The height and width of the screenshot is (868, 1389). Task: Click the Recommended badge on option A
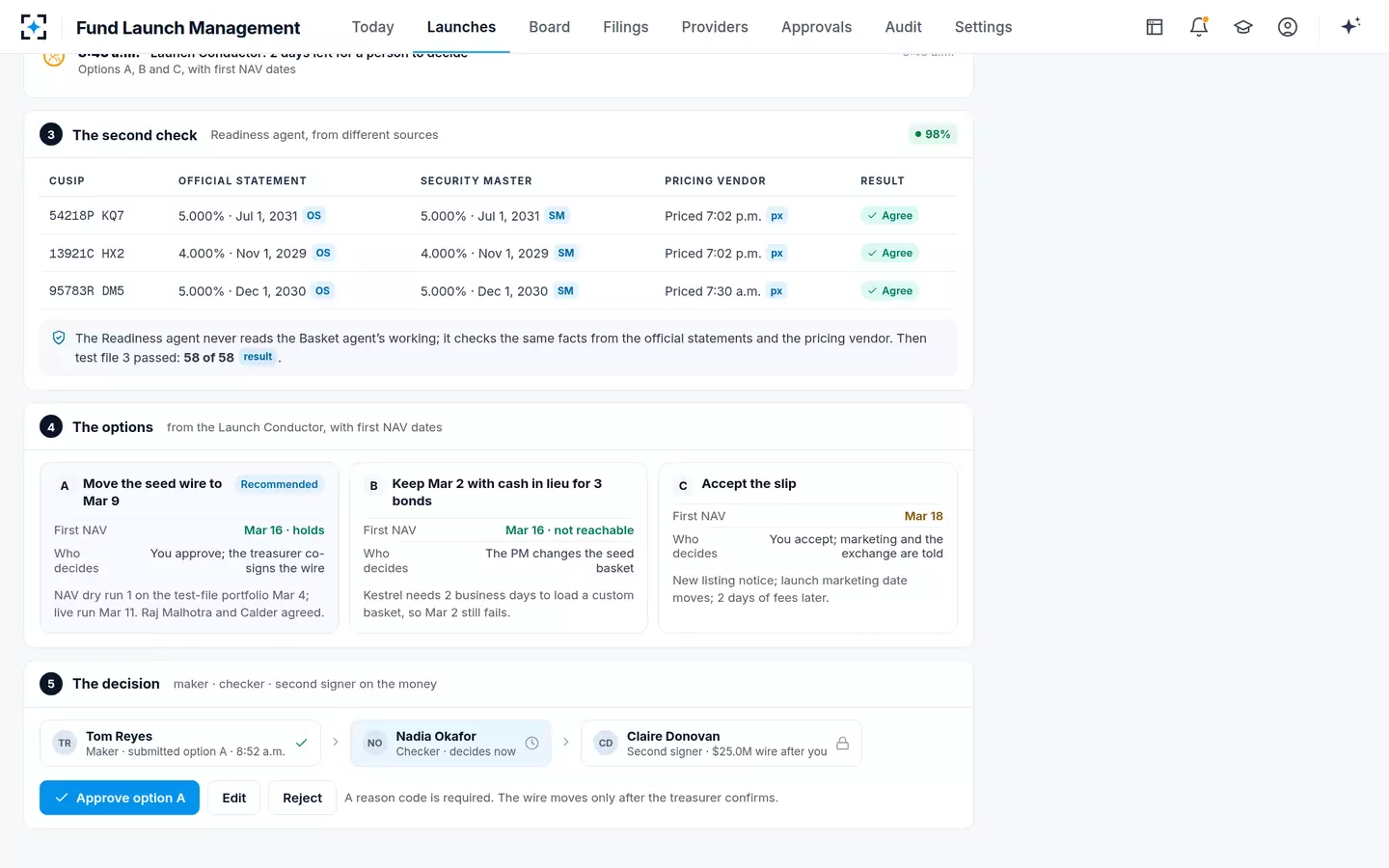[279, 484]
